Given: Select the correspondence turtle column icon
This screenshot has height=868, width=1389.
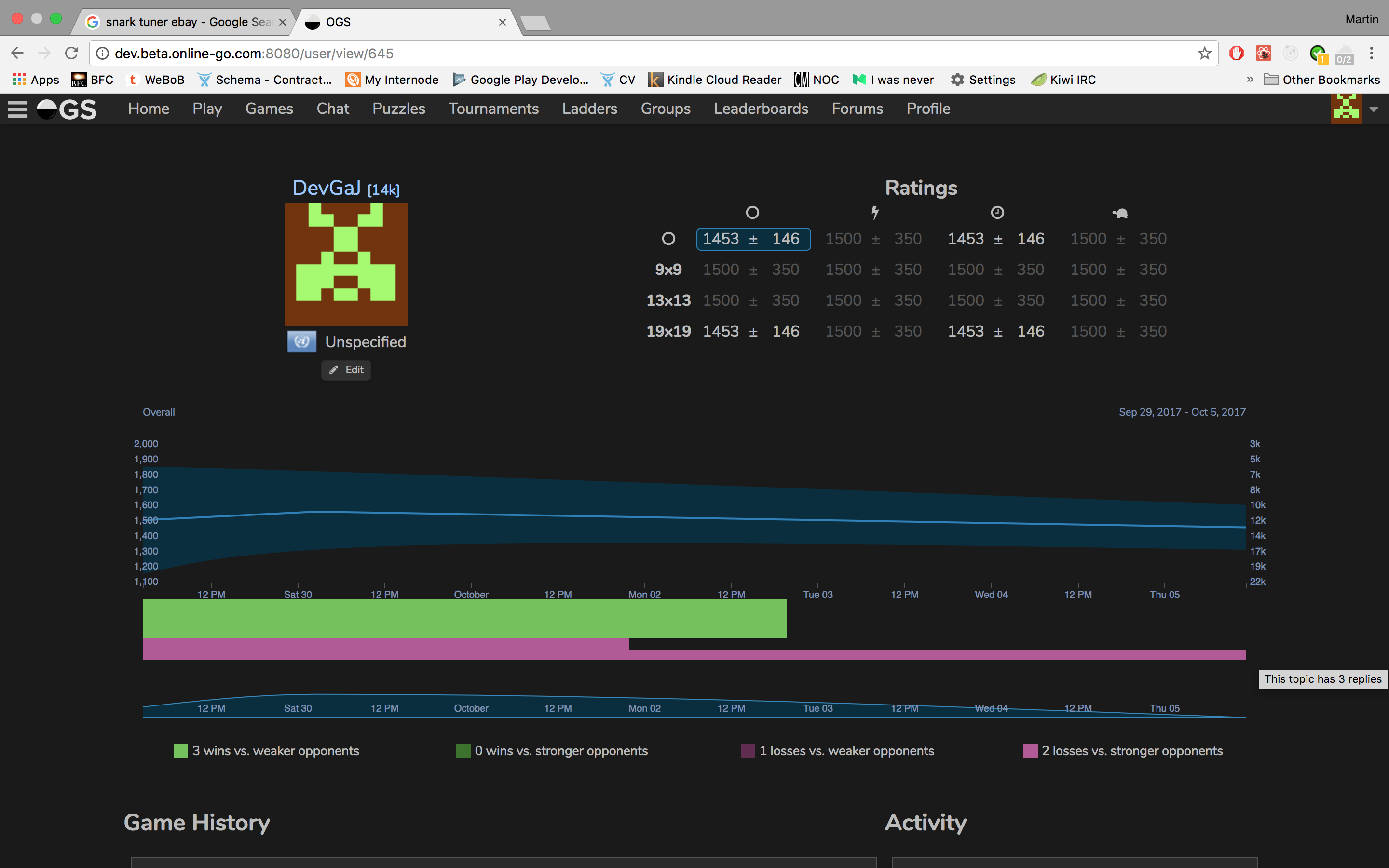Looking at the screenshot, I should pyautogui.click(x=1120, y=214).
